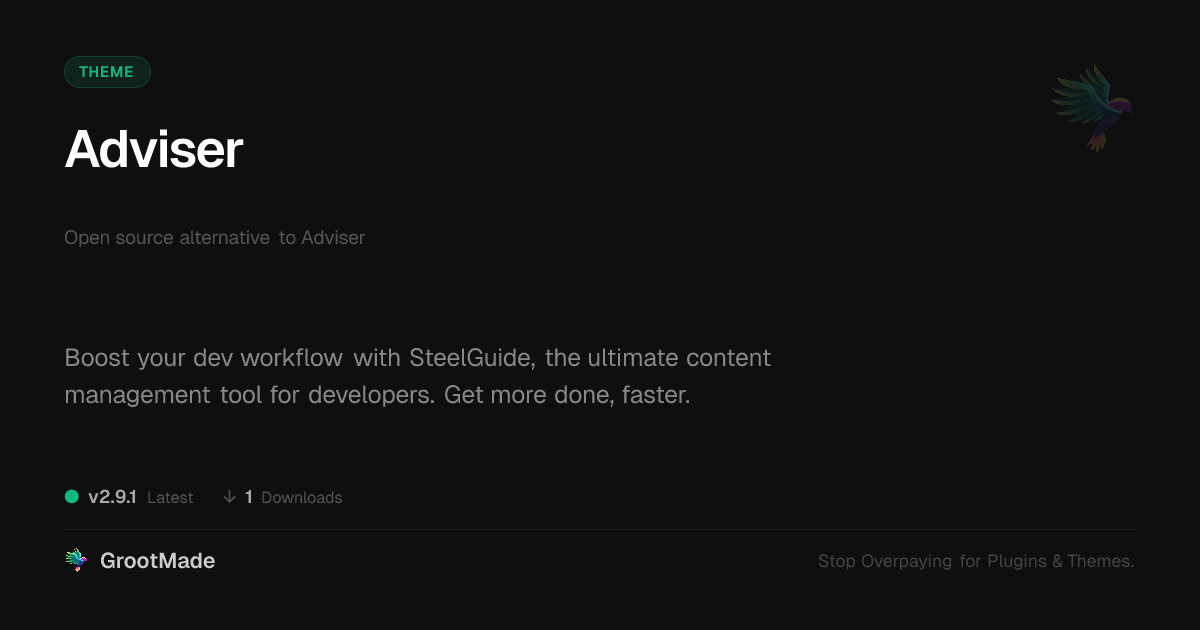Screen dimensions: 1200x630
Task: Click the v2.9.1 version number
Action: [x=112, y=497]
